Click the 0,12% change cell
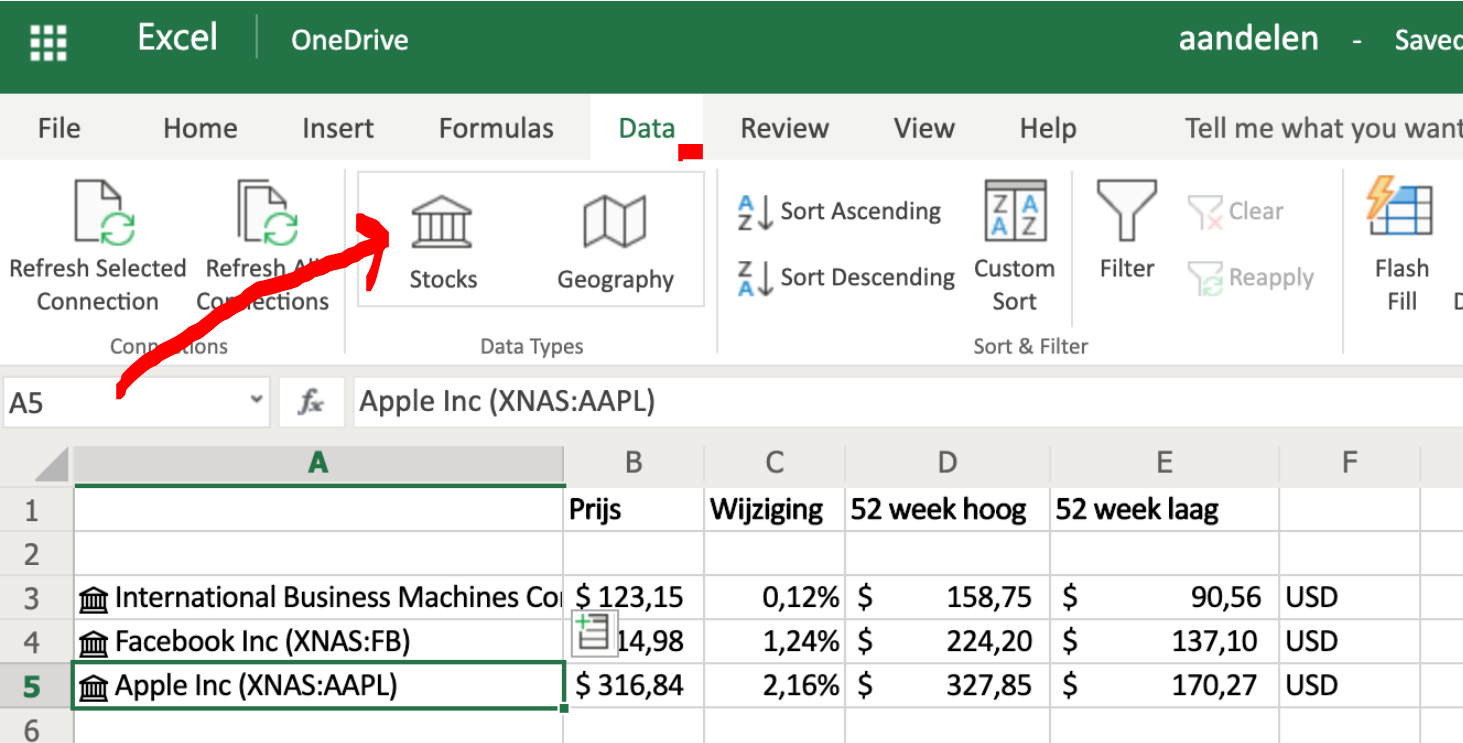Screen dimensions: 1463x743 click(774, 598)
